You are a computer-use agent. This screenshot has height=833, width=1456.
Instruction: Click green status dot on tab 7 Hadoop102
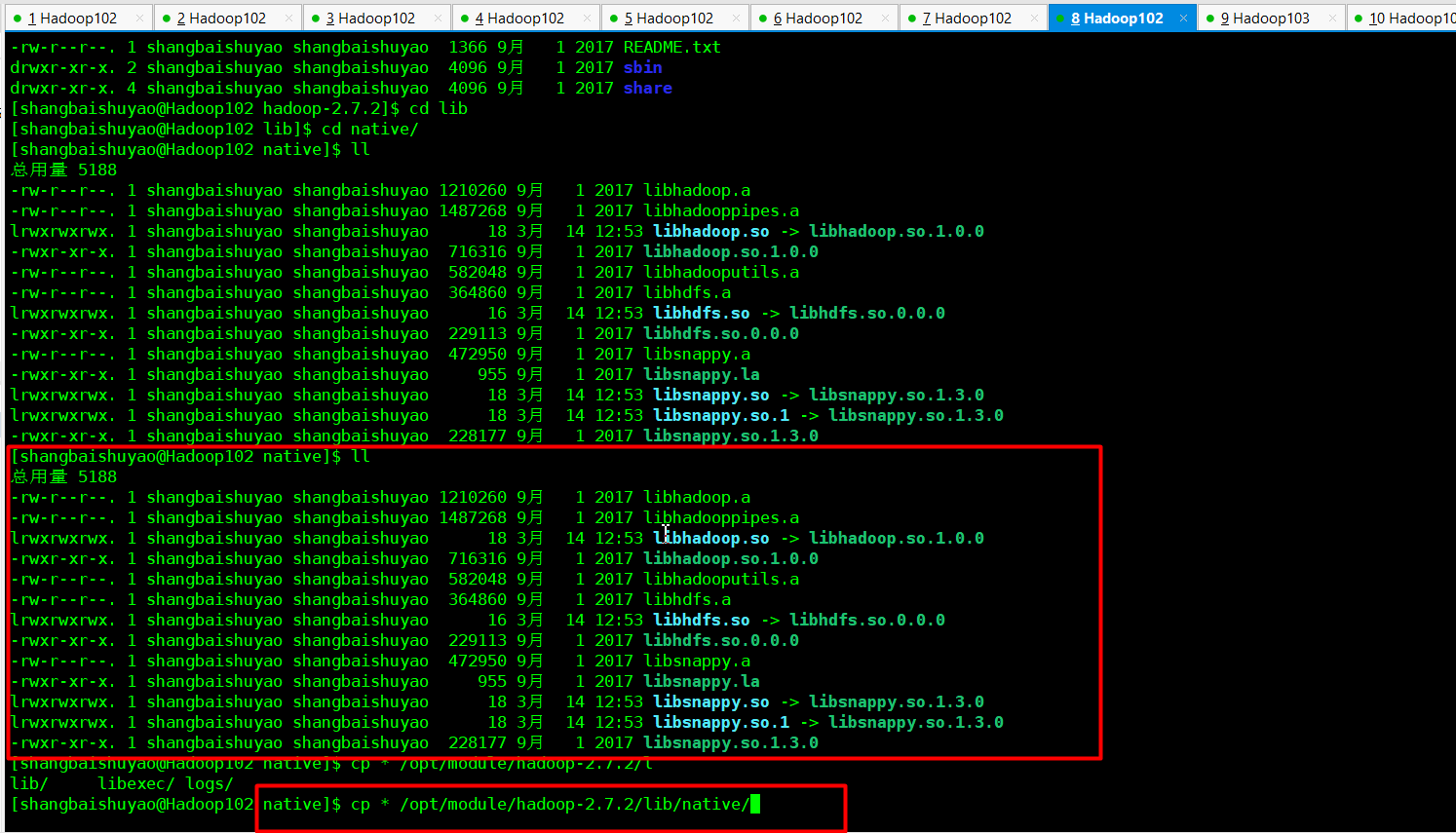pos(912,19)
